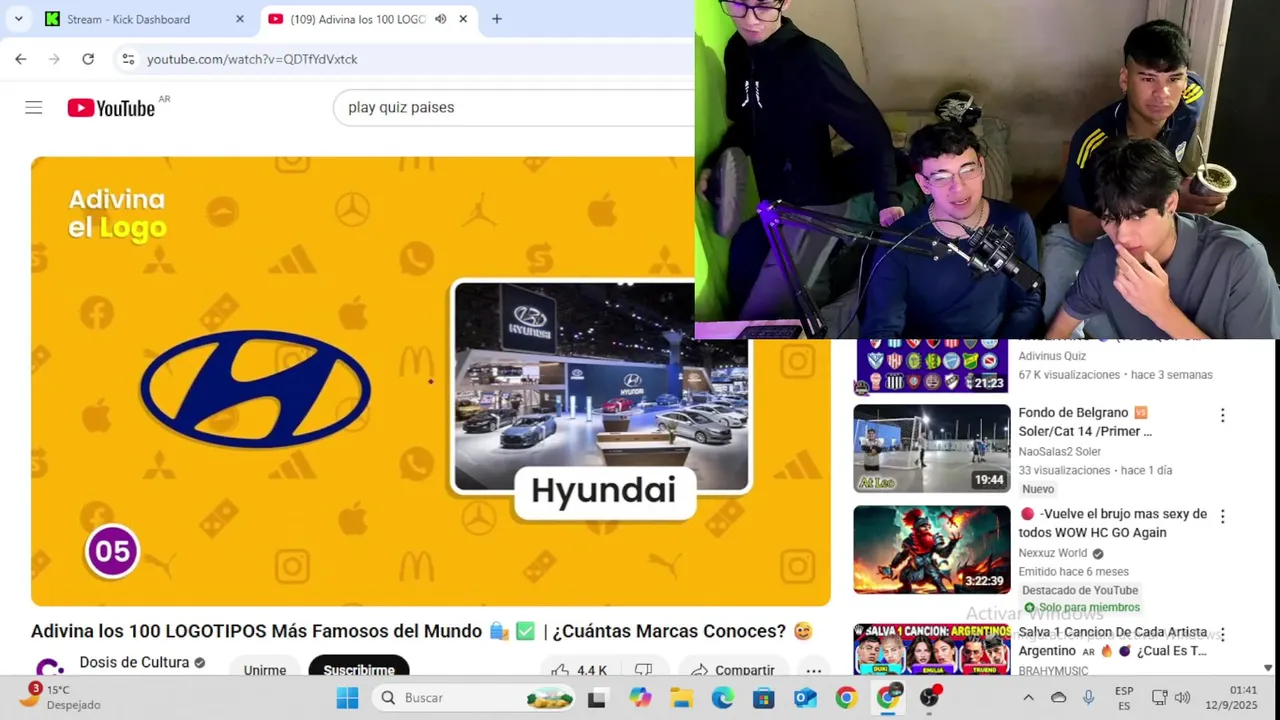Viewport: 1280px width, 720px height.
Task: Open site information icon beside the URL
Action: pos(128,59)
